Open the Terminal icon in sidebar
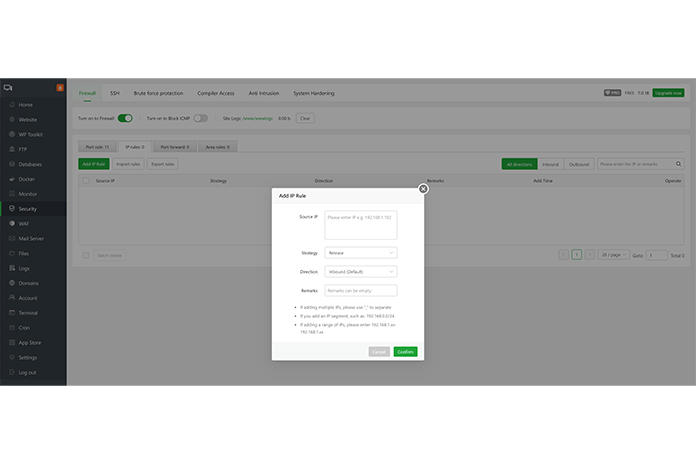The width and height of the screenshot is (696, 464). coord(11,312)
